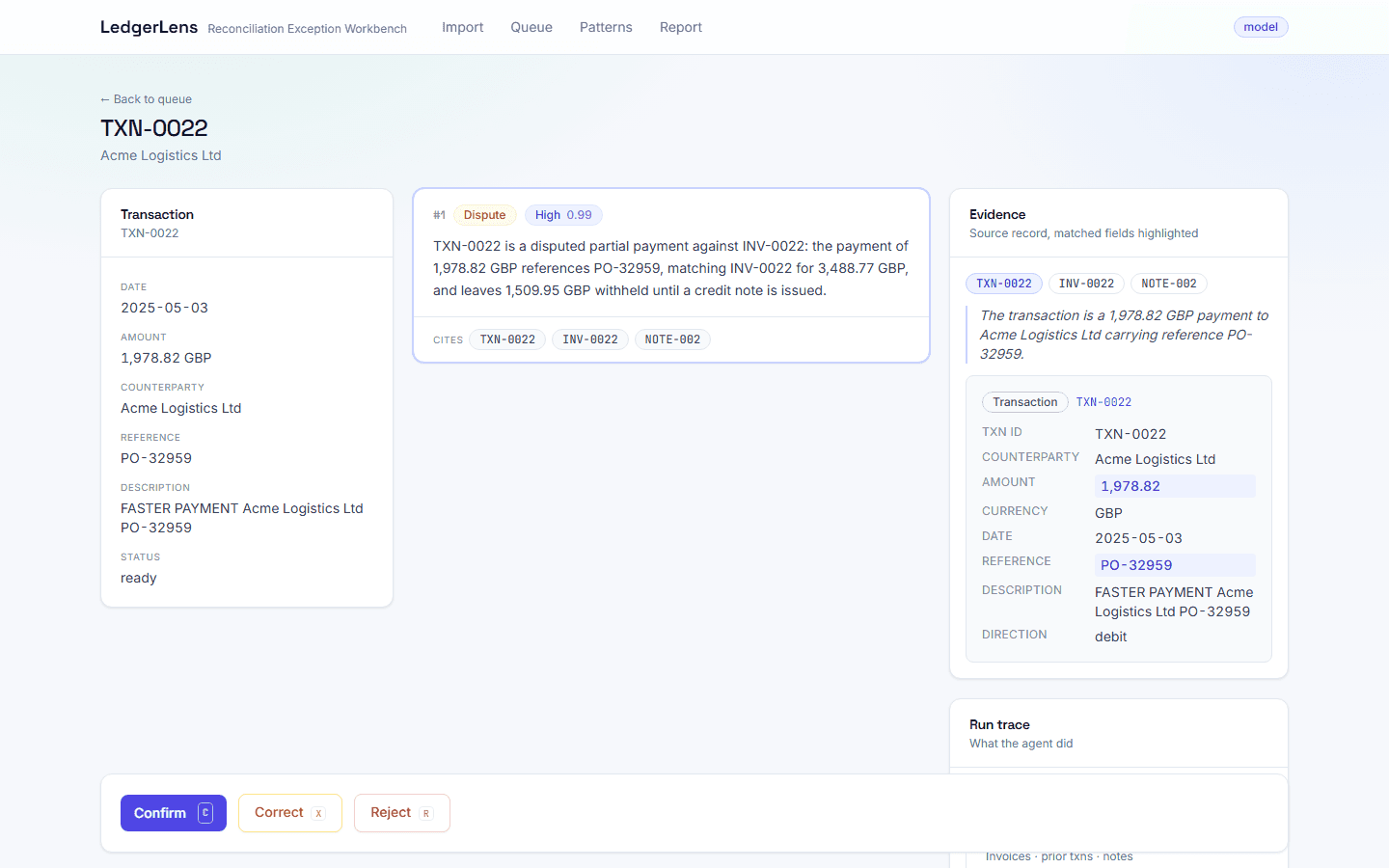Click the Run trace heading

pyautogui.click(x=999, y=724)
